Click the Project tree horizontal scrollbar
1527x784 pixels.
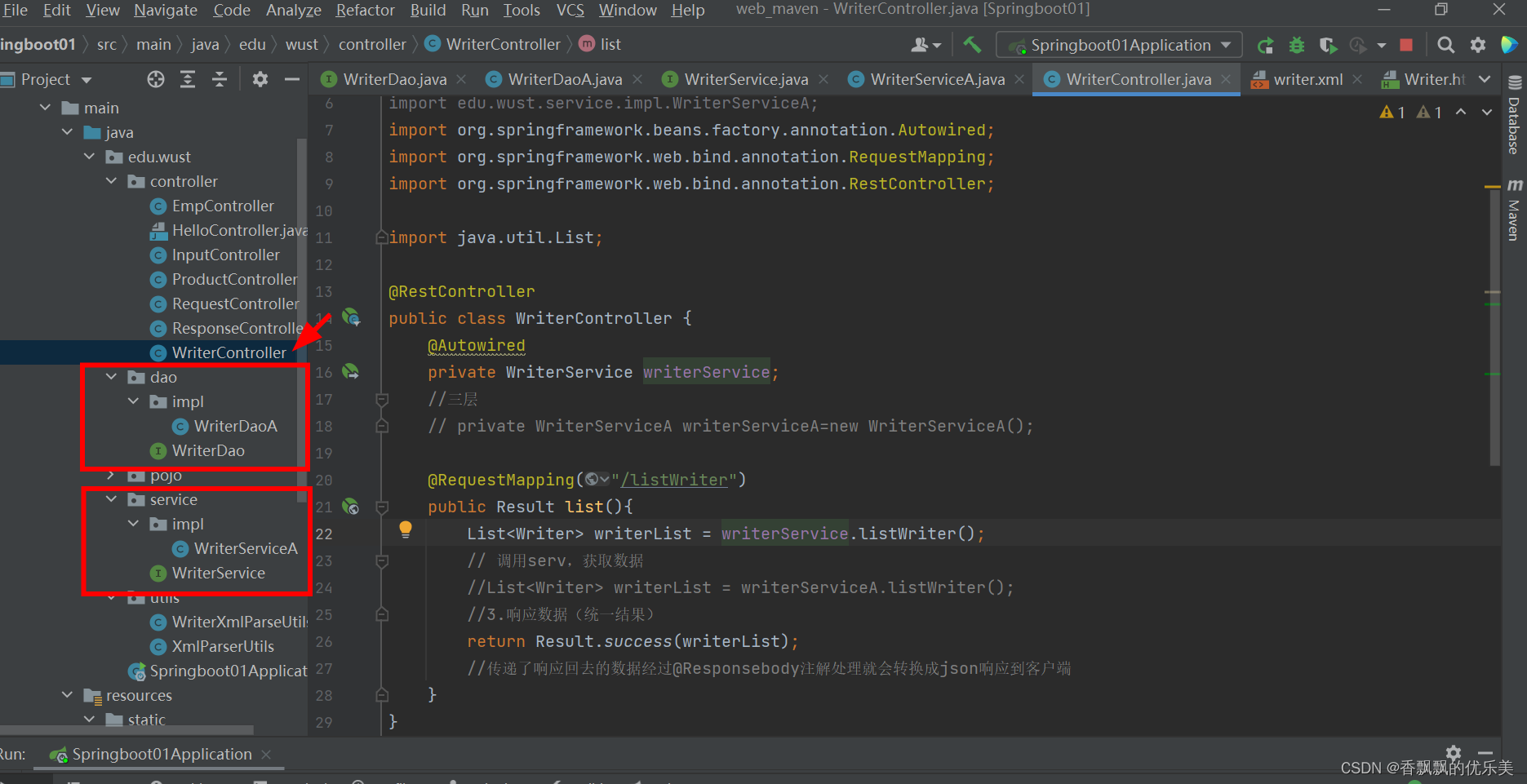[127, 729]
